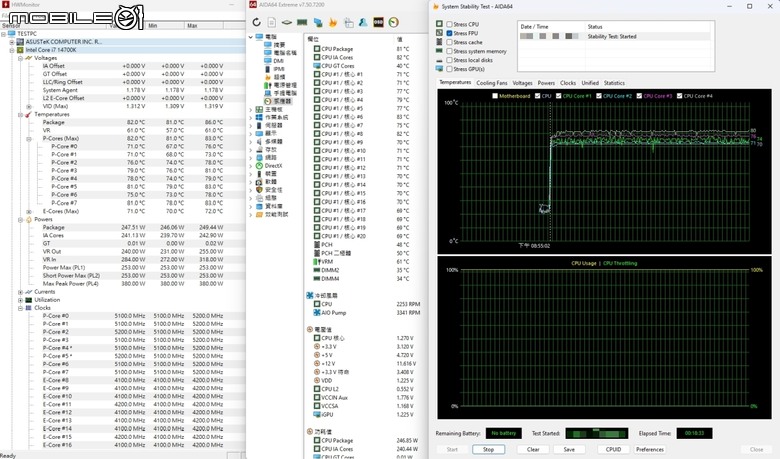Click the Elapsed Time display field
This screenshot has height=459, width=780.
694,433
